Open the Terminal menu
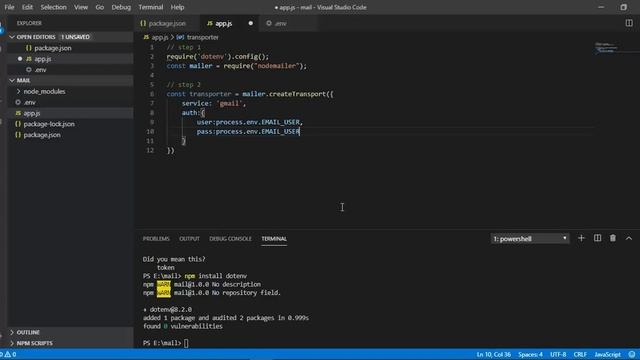This screenshot has height=360, width=640. click(x=151, y=7)
